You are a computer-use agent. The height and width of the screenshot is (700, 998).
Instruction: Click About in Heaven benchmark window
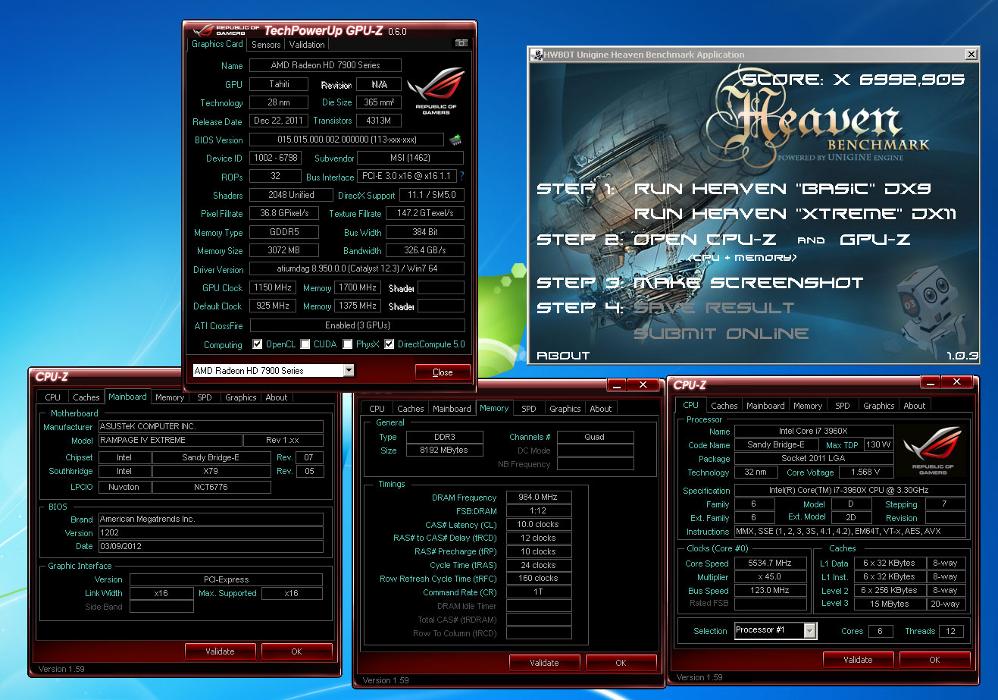tap(563, 356)
